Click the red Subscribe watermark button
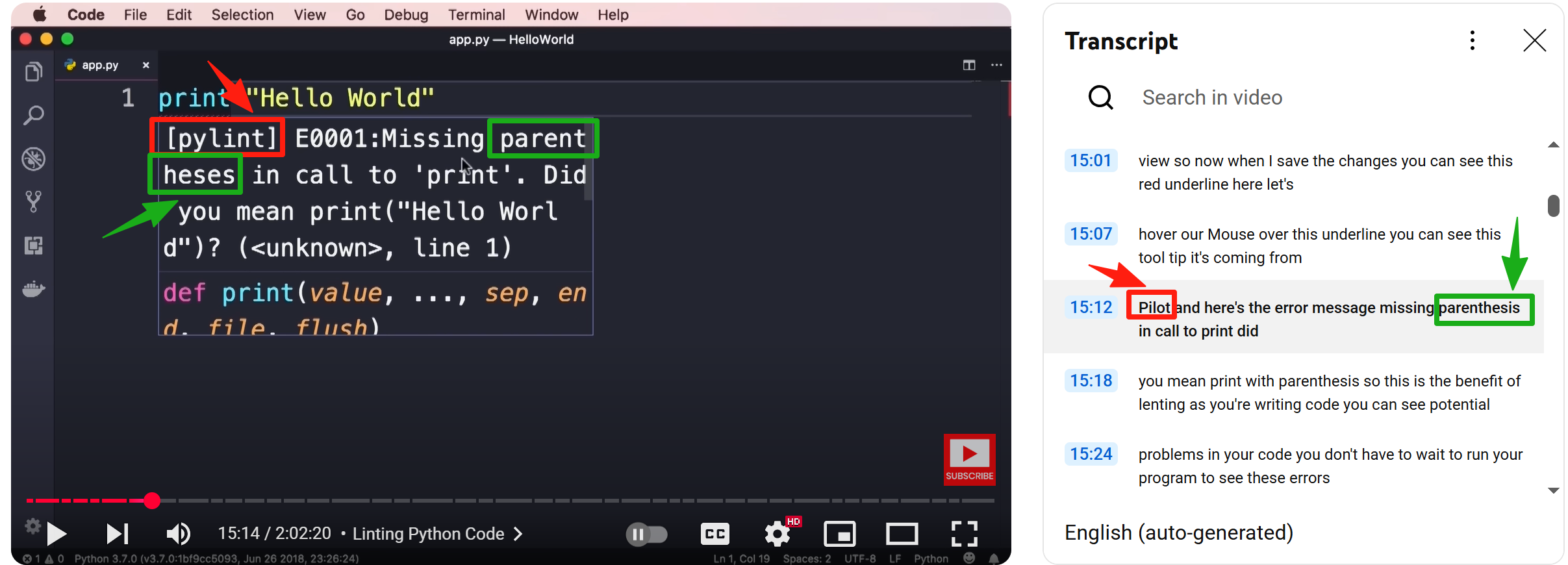Screen dimensions: 1568x565 pyautogui.click(x=969, y=460)
